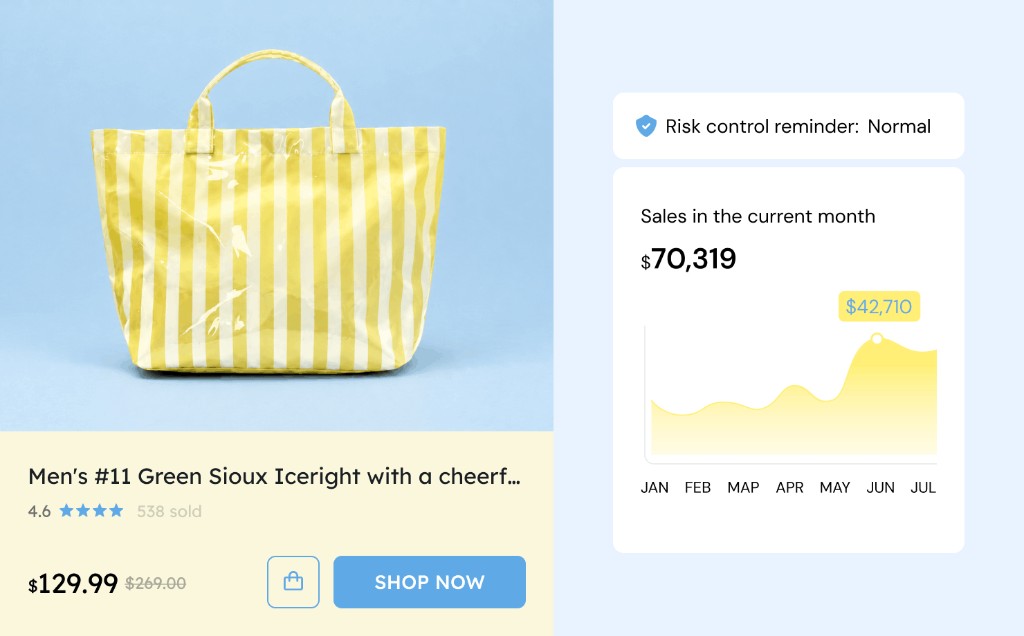This screenshot has height=636, width=1024.
Task: Click the Risk control reminder card
Action: (x=788, y=126)
